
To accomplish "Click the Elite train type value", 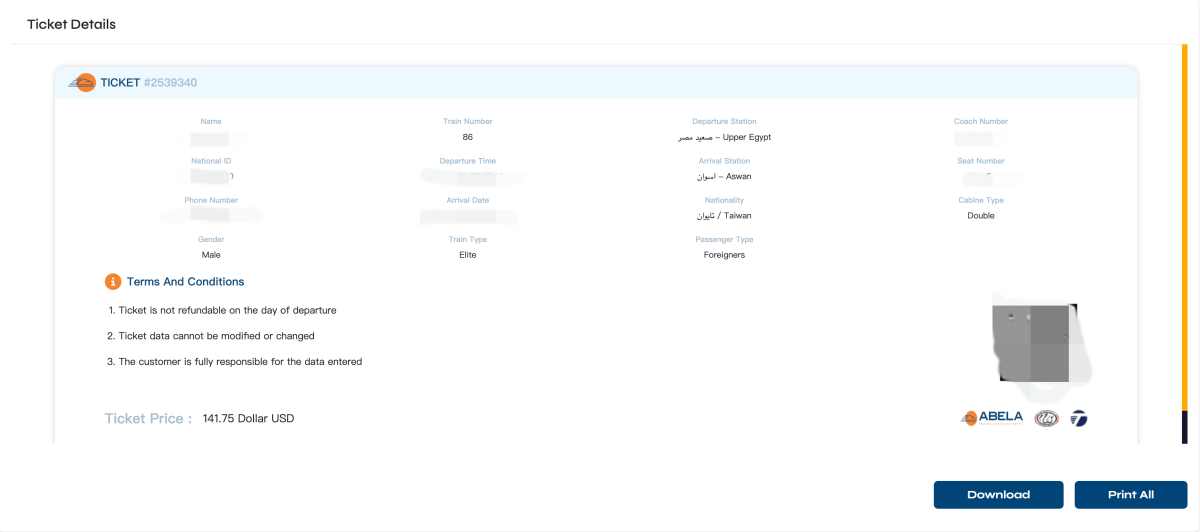I will click(x=468, y=255).
